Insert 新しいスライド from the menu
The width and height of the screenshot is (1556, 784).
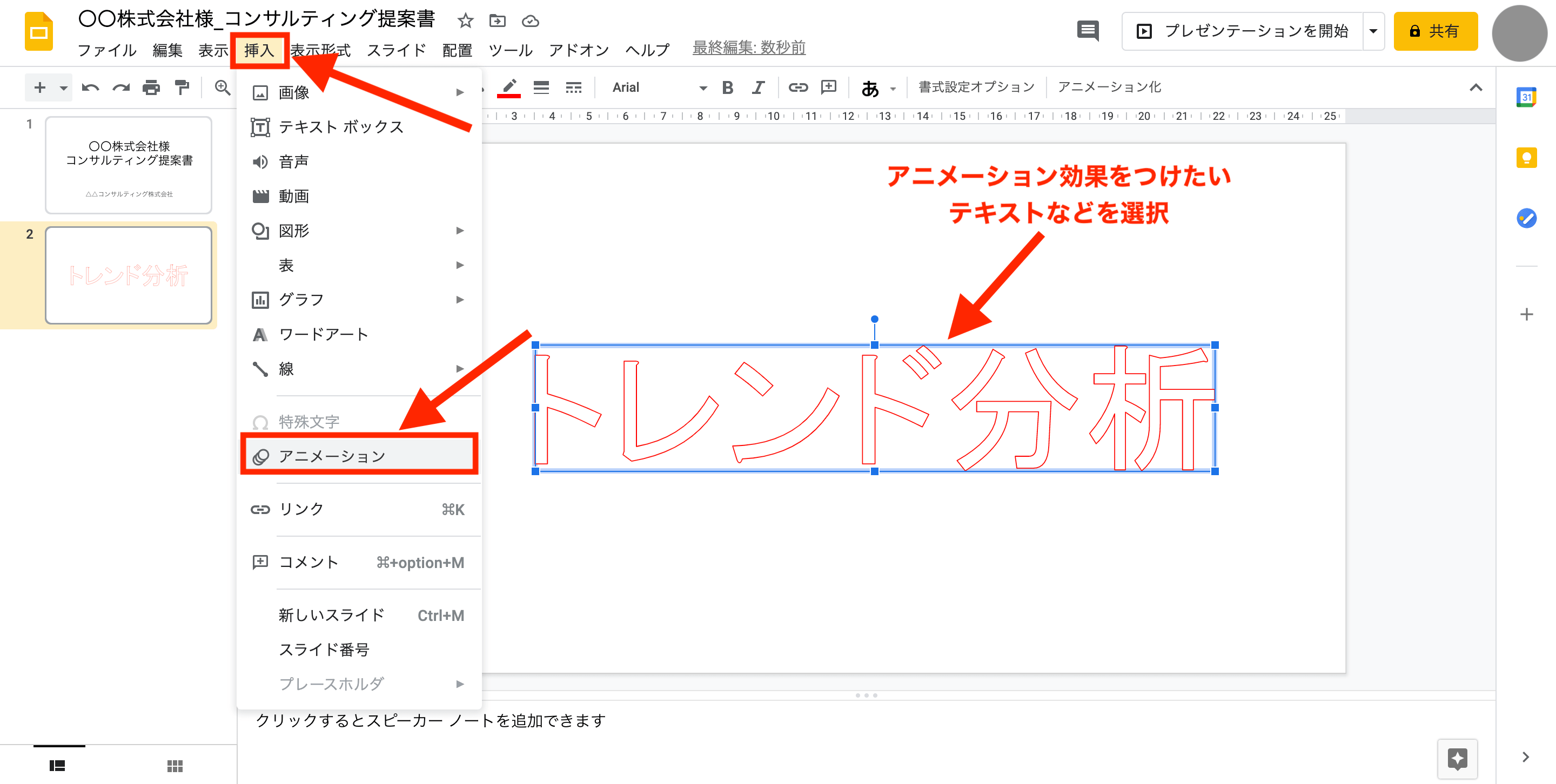(359, 615)
